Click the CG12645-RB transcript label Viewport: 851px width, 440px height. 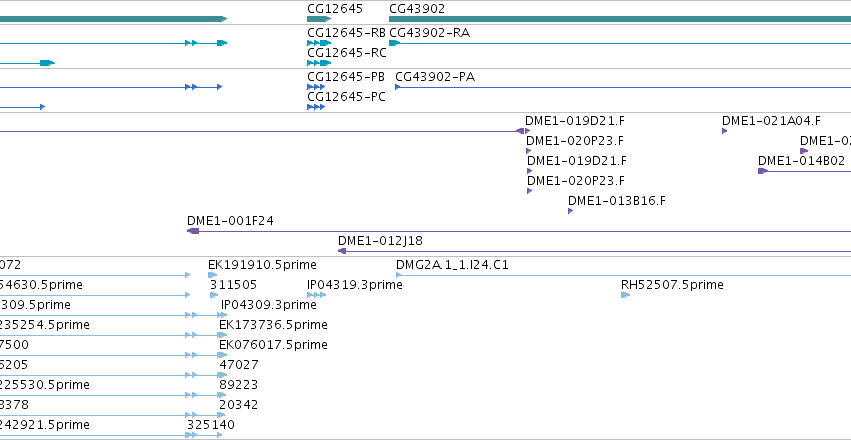tap(346, 33)
